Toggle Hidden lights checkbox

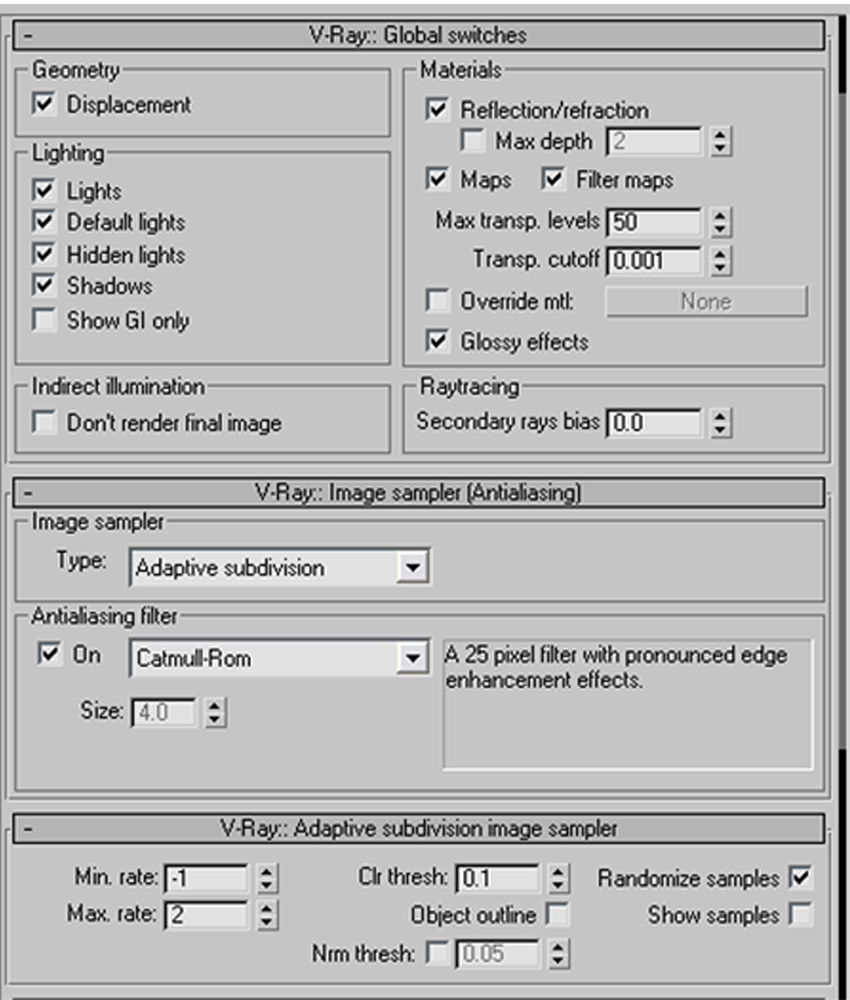pyautogui.click(x=44, y=255)
